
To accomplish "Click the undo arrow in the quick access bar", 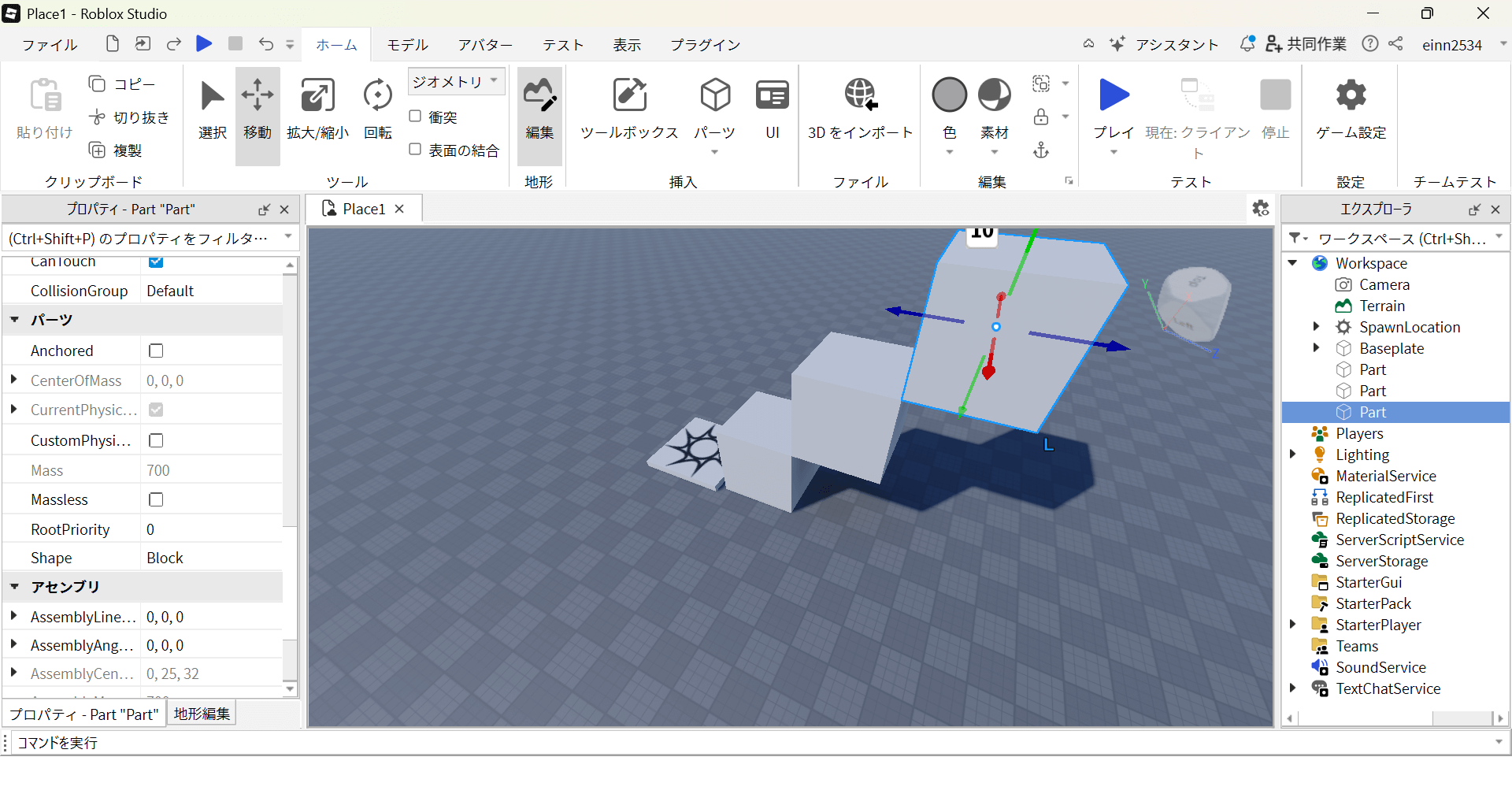I will pyautogui.click(x=266, y=44).
